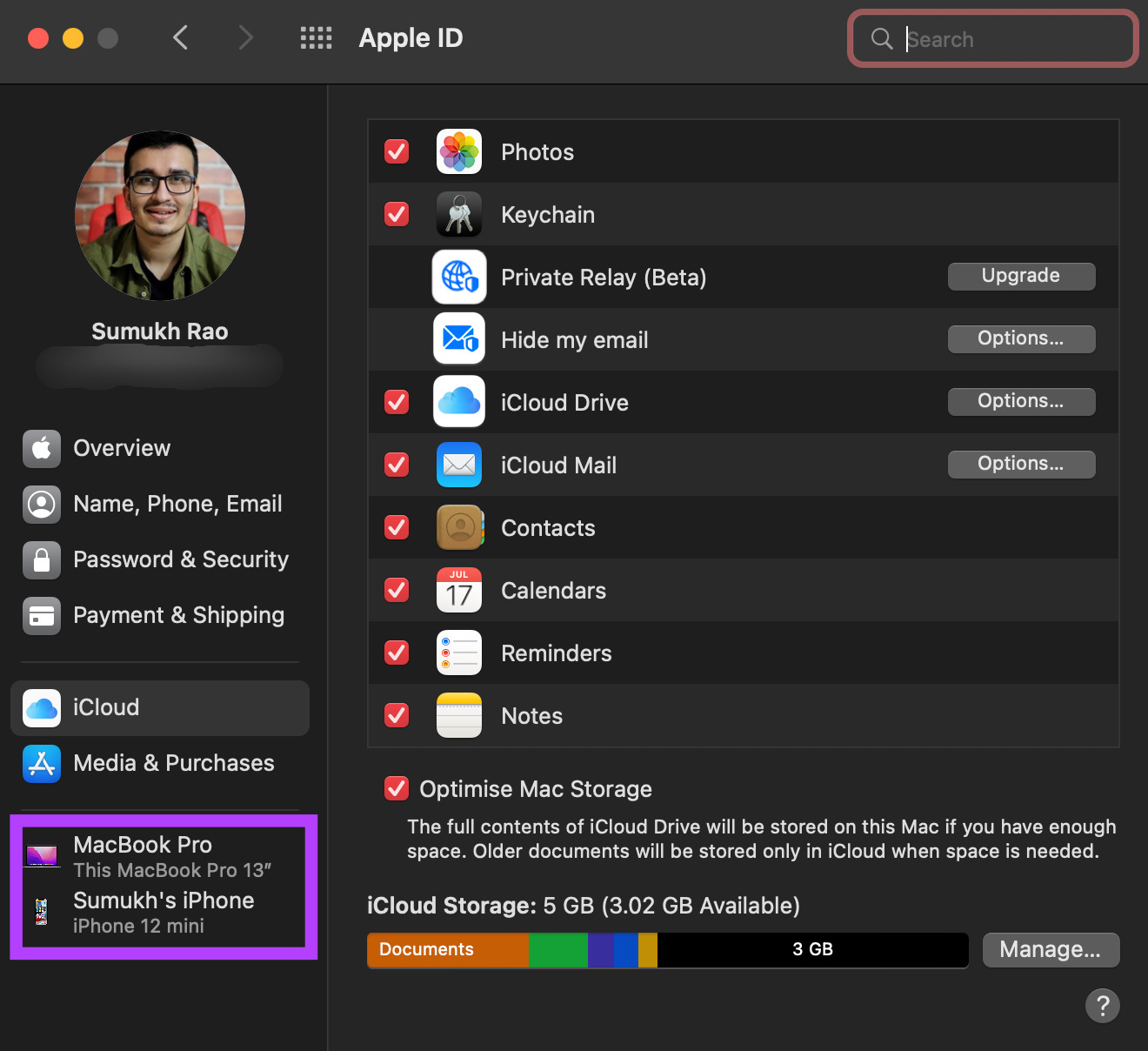The image size is (1148, 1051).
Task: Click the iPhone 12 mini device icon
Action: 41,911
